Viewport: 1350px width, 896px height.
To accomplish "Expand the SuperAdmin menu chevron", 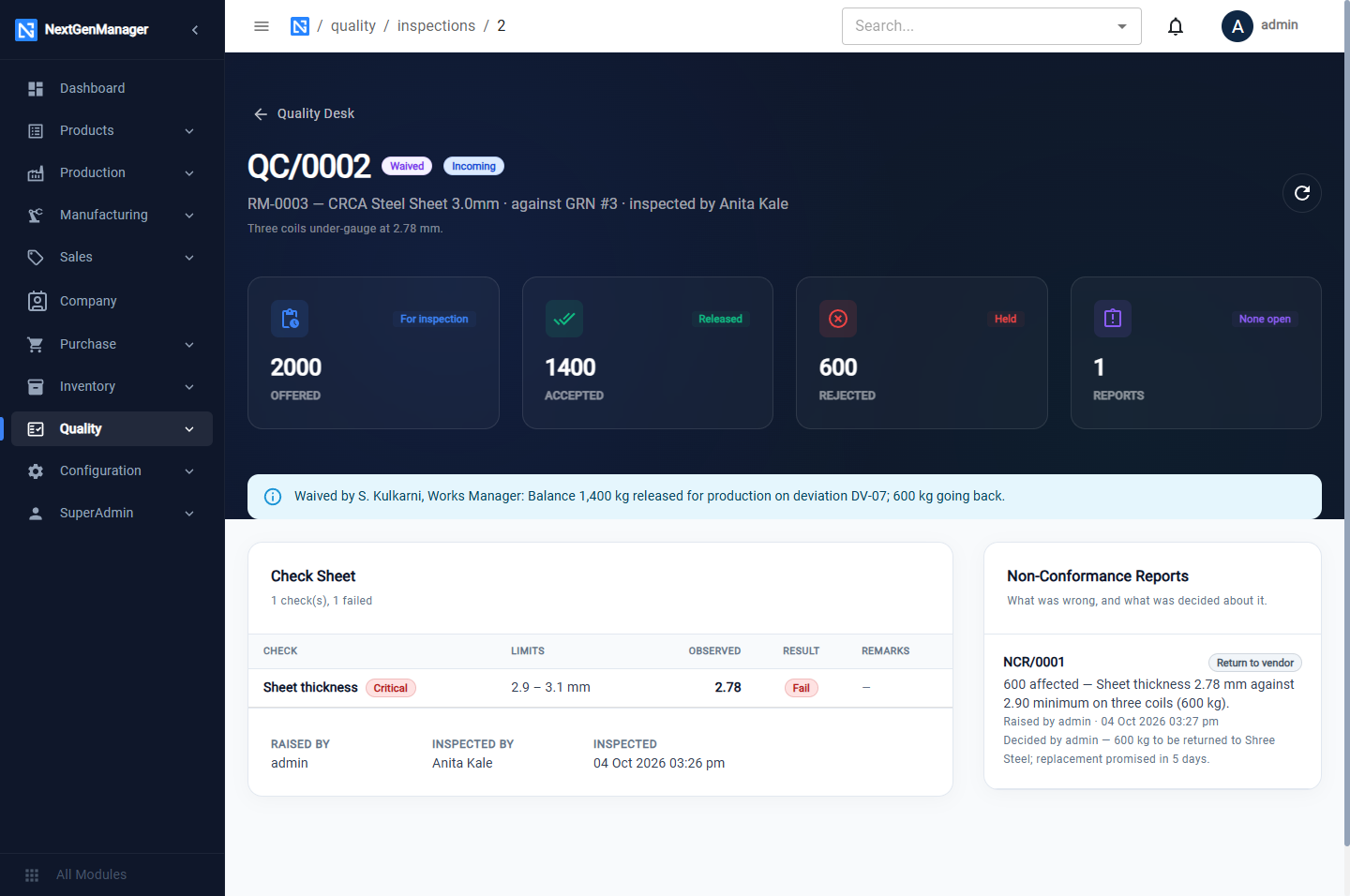I will 189,514.
